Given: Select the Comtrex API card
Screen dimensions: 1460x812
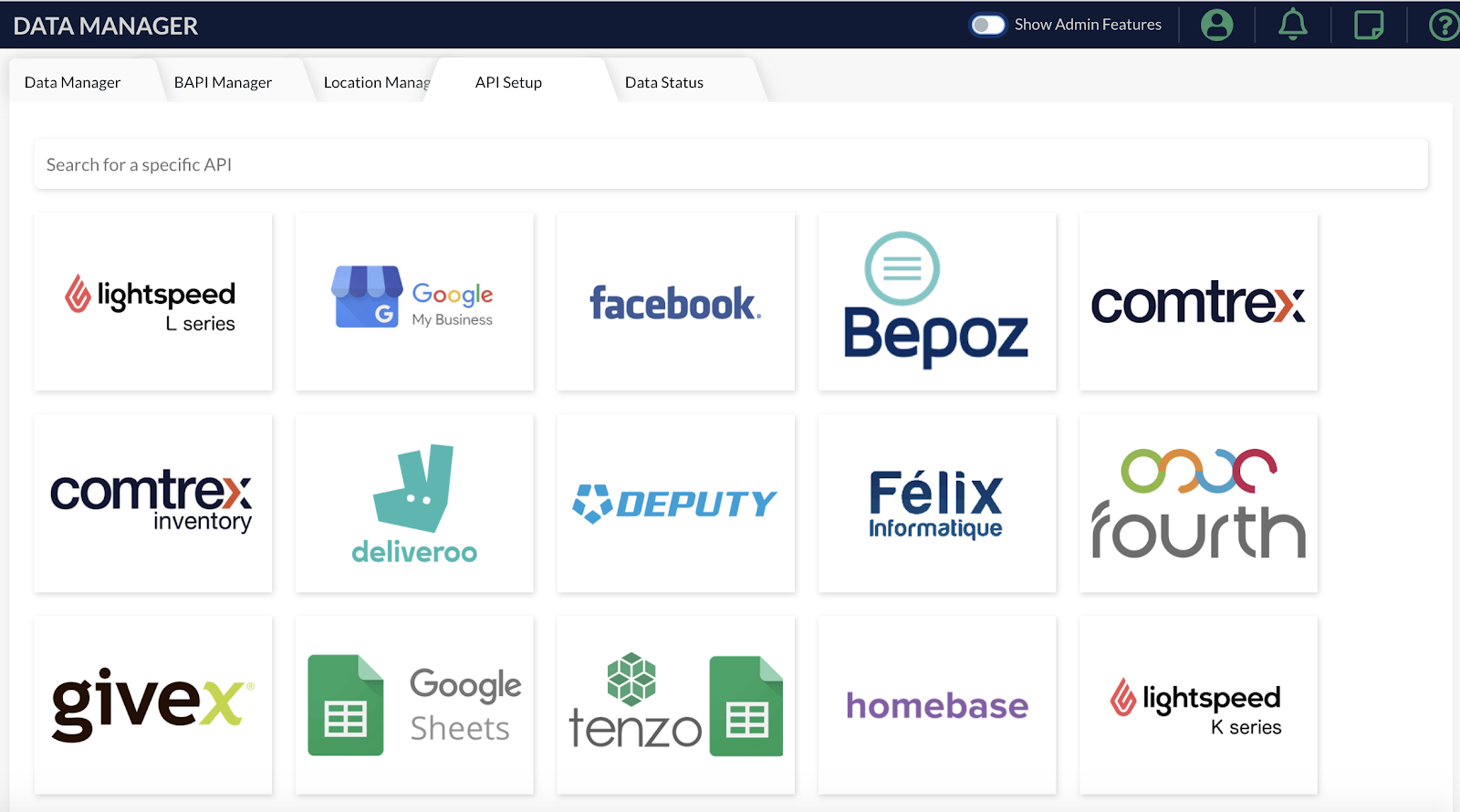Looking at the screenshot, I should pos(1198,302).
